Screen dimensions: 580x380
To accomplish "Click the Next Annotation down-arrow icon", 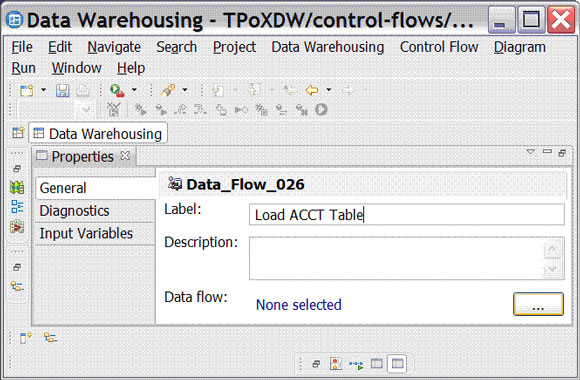I will point(218,90).
